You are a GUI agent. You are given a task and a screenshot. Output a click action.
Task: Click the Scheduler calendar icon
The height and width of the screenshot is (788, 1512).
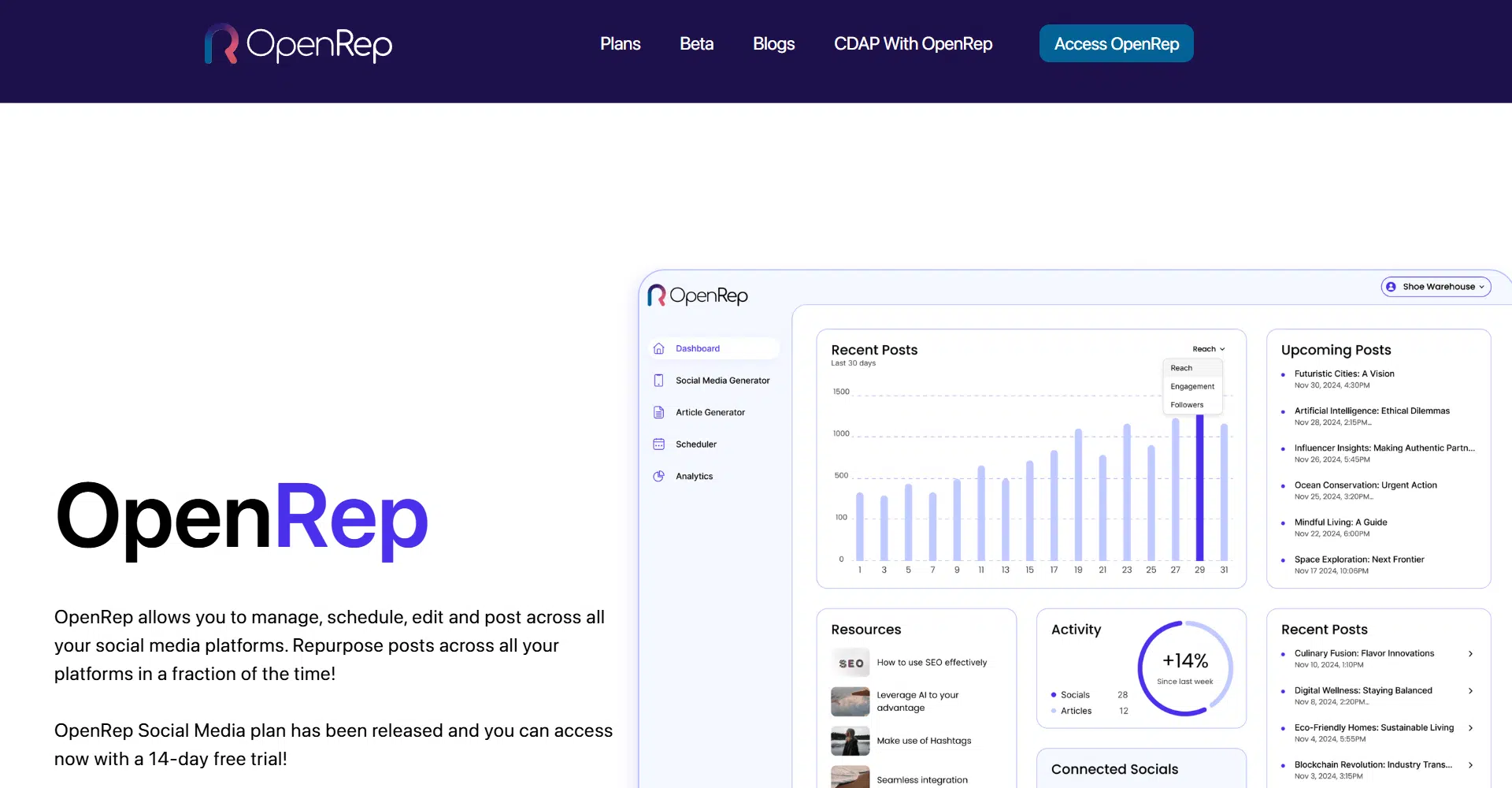(x=659, y=444)
